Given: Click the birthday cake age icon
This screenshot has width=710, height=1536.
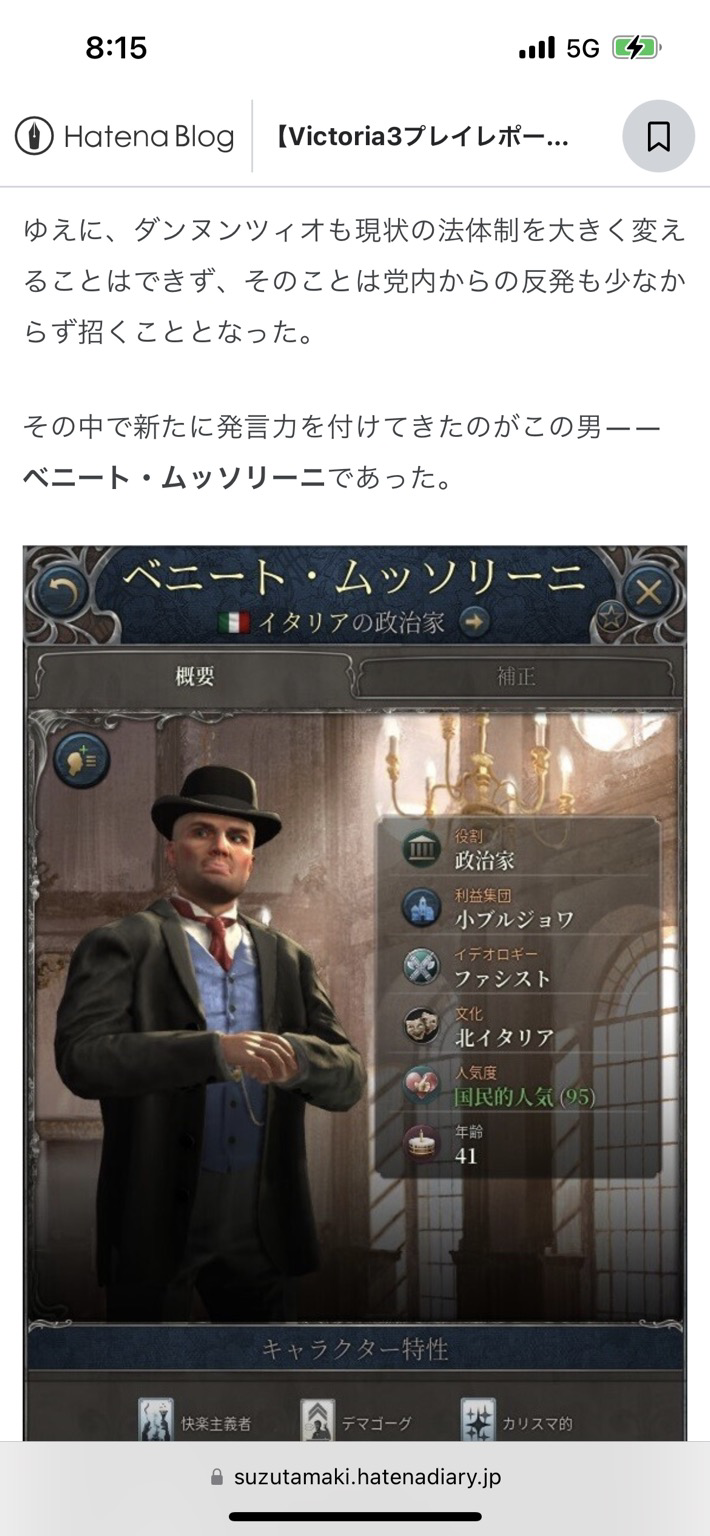Looking at the screenshot, I should 421,1144.
